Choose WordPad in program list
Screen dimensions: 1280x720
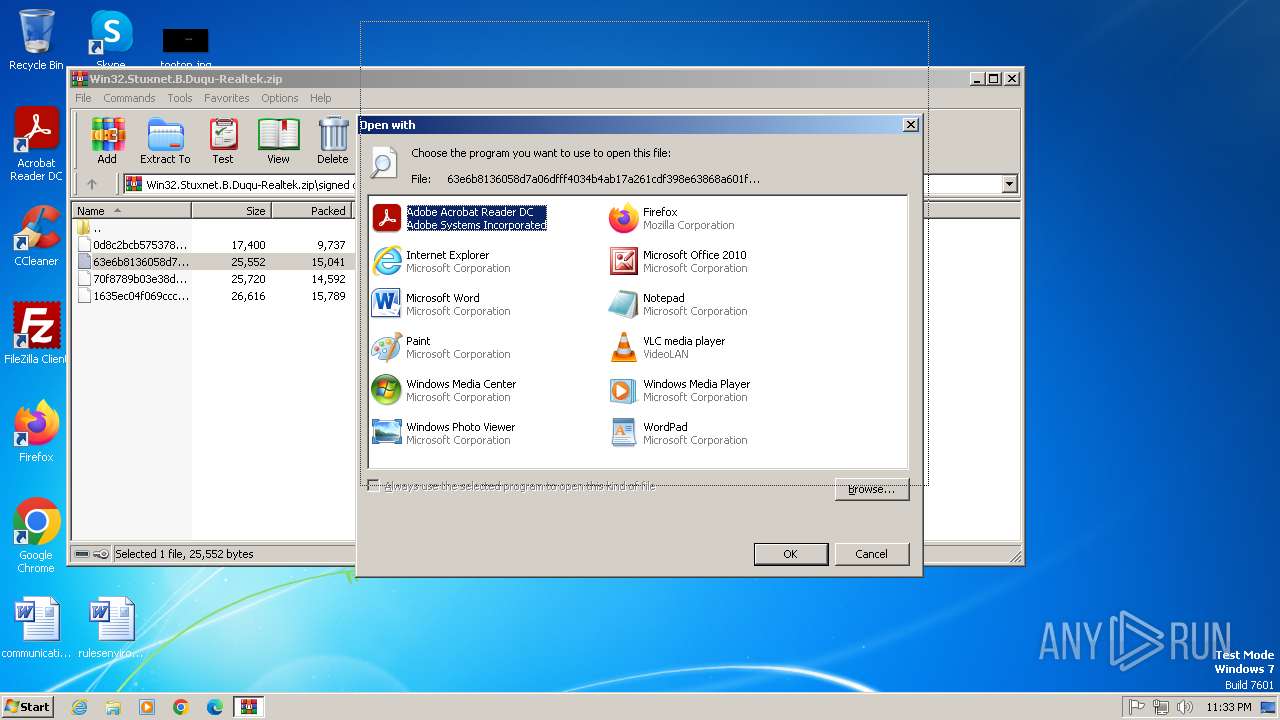(x=678, y=433)
